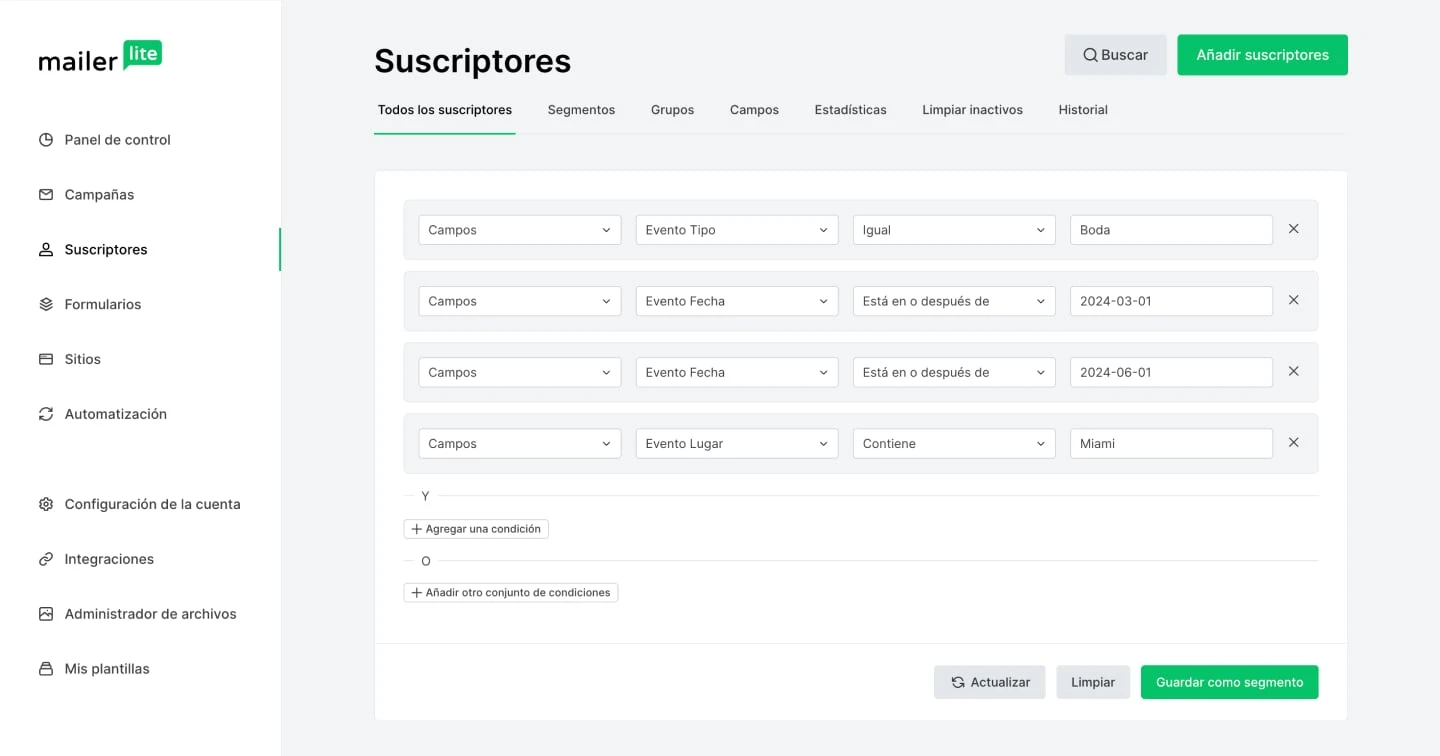1440x756 pixels.
Task: Delete the Miami filter condition
Action: [1293, 443]
